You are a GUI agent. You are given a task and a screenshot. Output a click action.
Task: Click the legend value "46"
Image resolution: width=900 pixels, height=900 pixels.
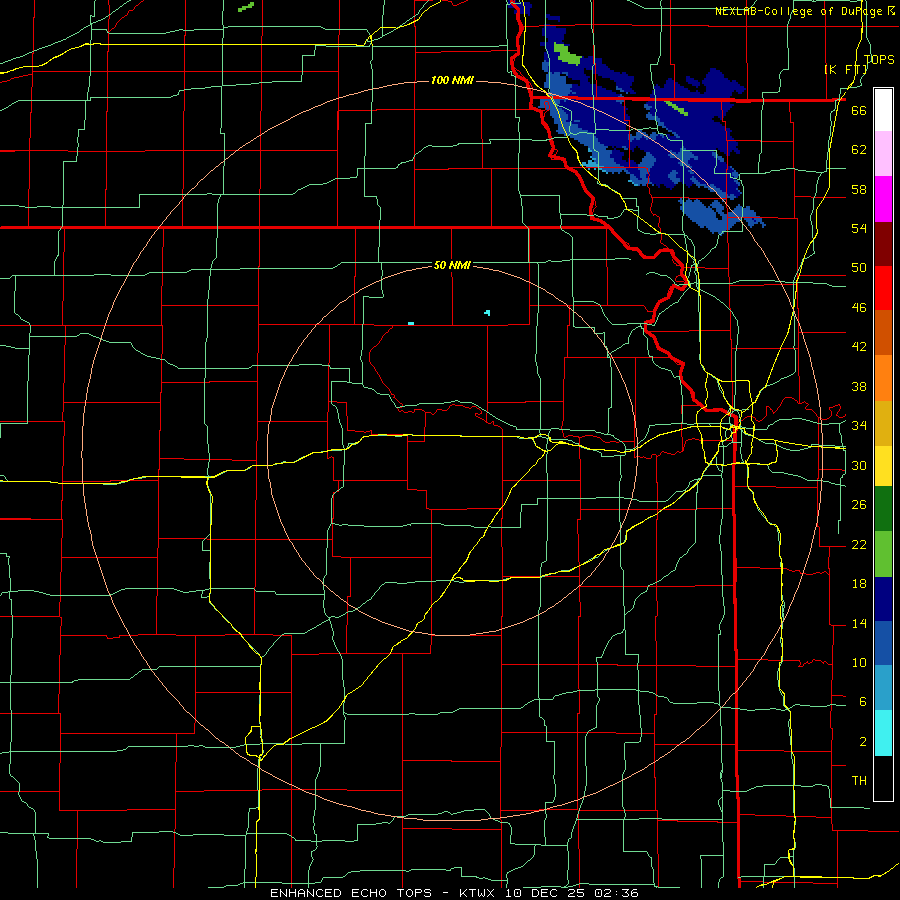point(859,308)
